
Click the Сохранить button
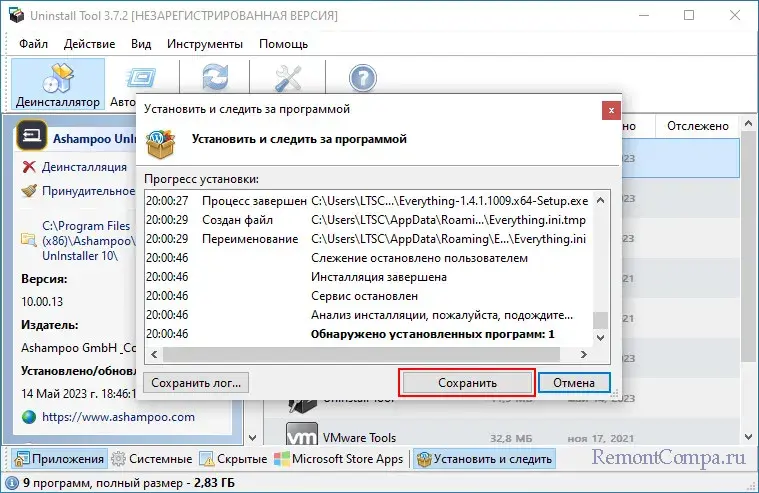467,383
